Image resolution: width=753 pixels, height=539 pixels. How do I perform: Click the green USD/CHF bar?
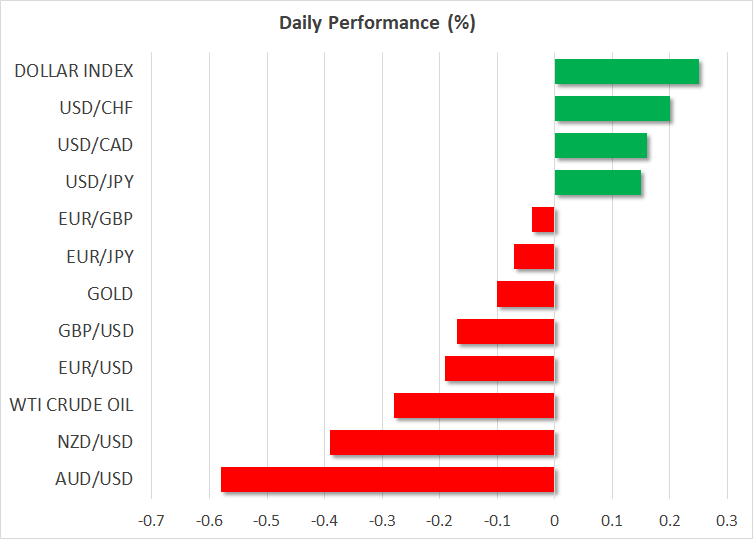(612, 108)
